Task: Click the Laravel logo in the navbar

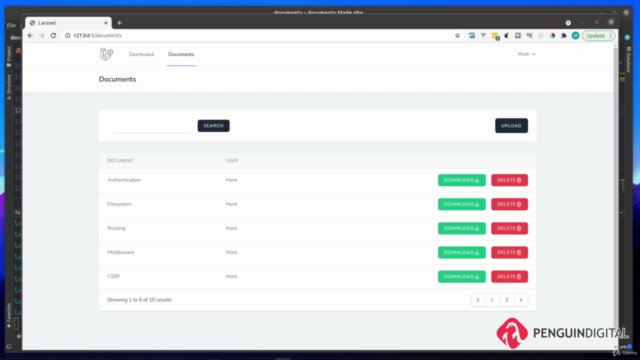Action: [x=107, y=54]
